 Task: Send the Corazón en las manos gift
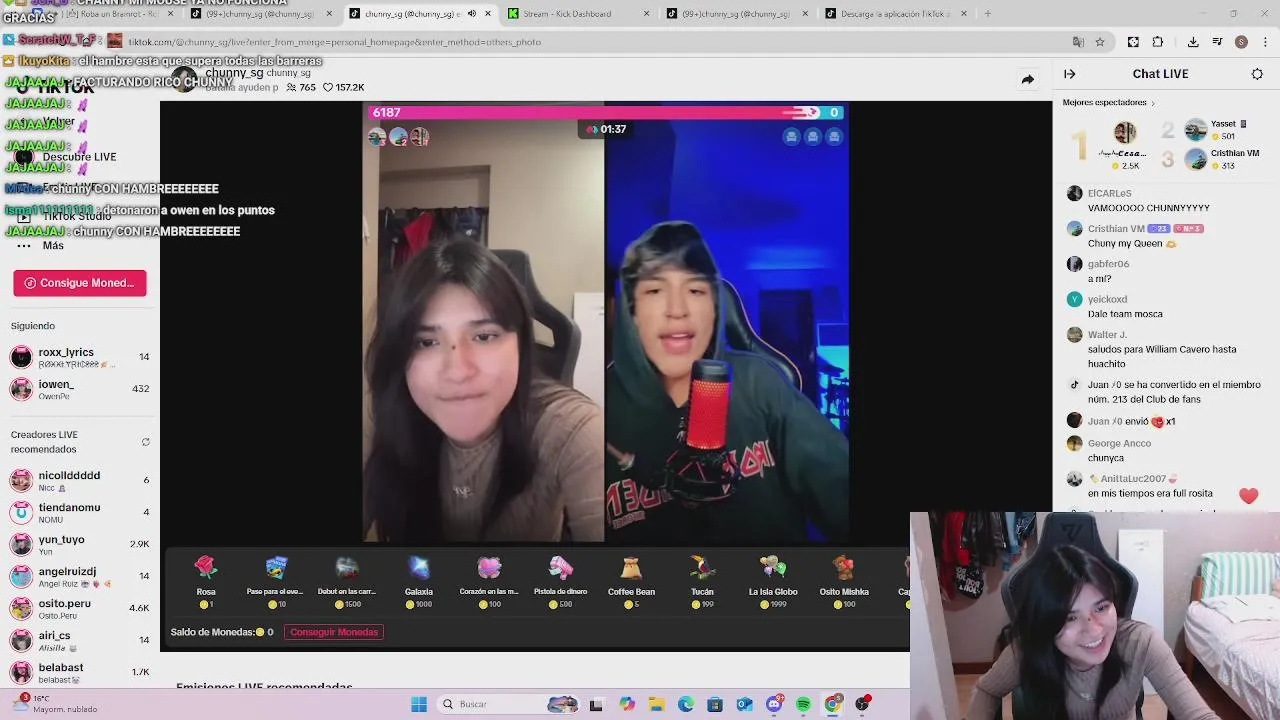(489, 581)
